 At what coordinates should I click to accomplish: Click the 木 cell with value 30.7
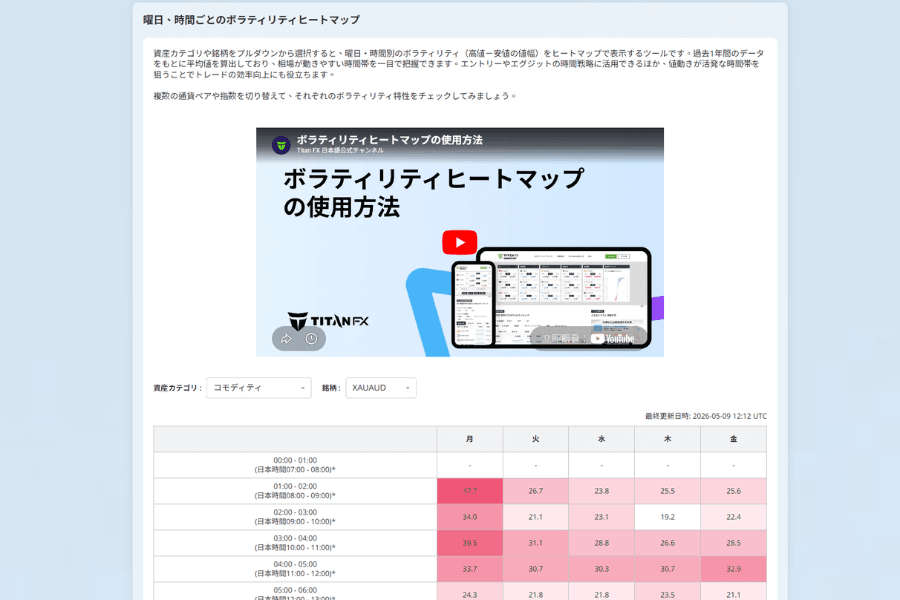[668, 569]
